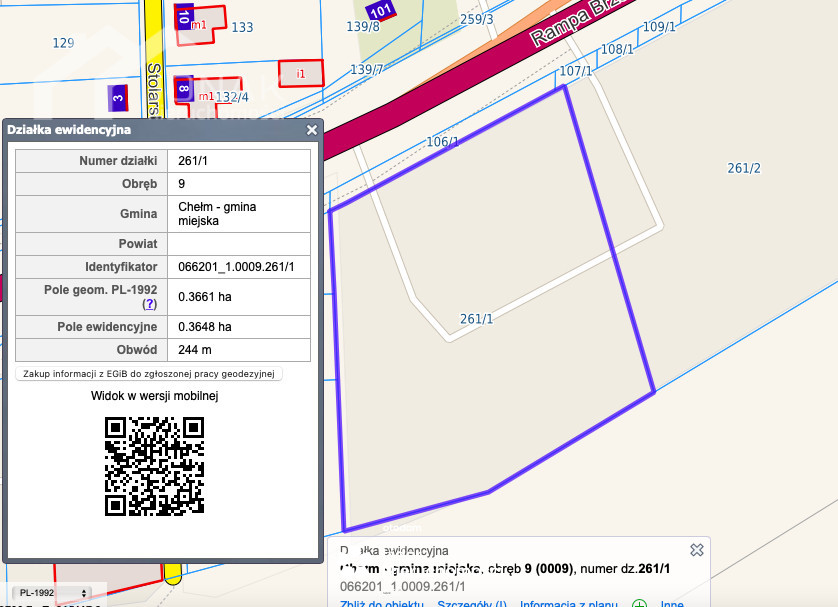The width and height of the screenshot is (838, 607).
Task: Click the green plus icon in popup
Action: pos(639,603)
